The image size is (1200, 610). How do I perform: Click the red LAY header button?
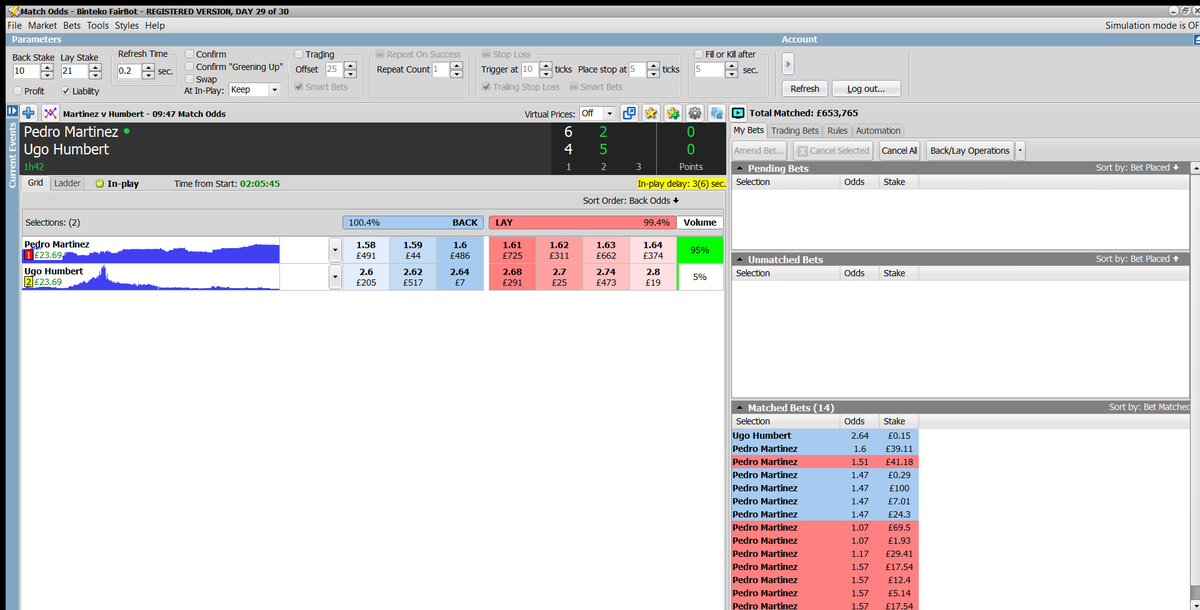coord(581,222)
